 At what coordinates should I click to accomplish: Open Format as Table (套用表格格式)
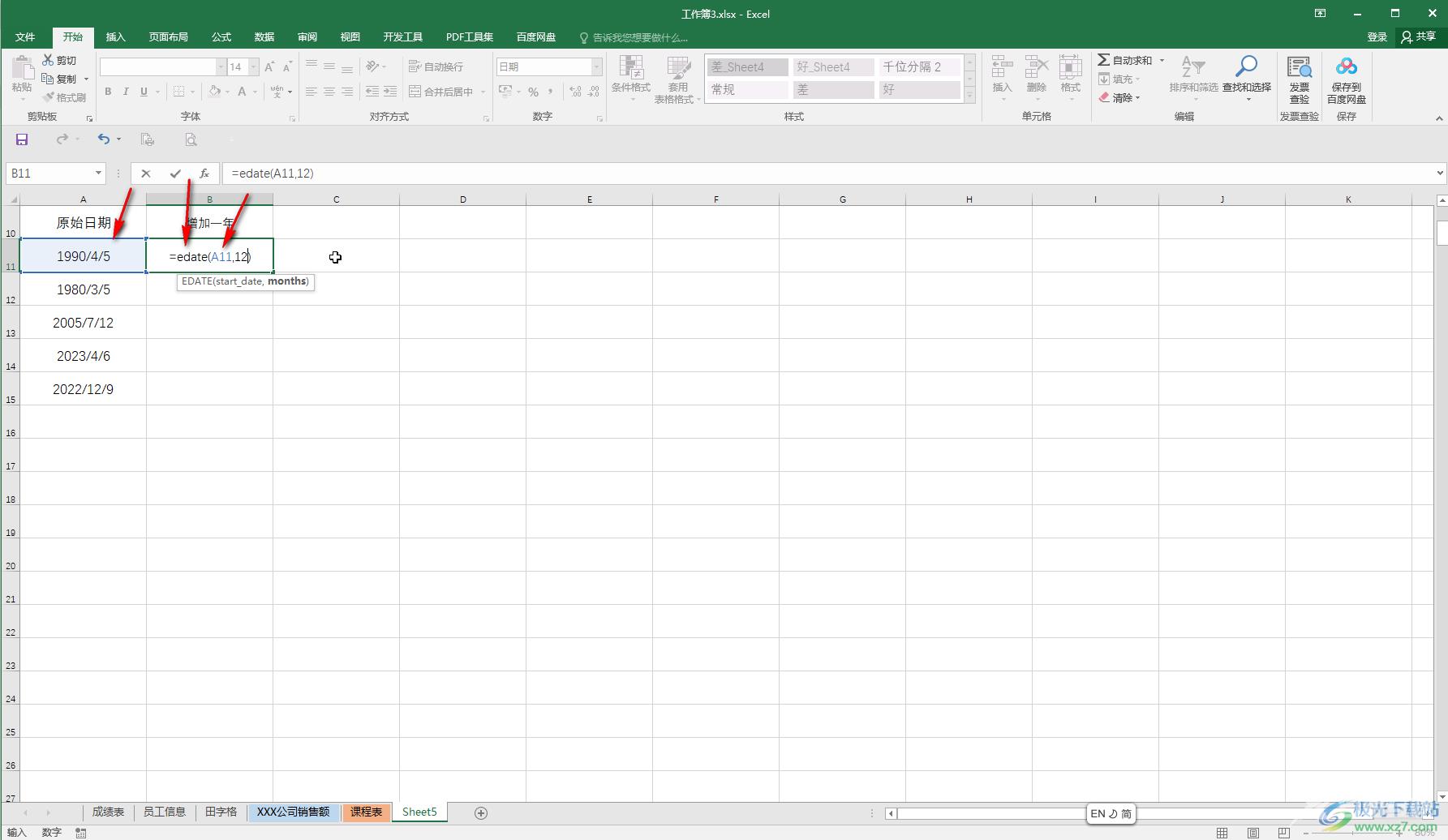tap(677, 79)
